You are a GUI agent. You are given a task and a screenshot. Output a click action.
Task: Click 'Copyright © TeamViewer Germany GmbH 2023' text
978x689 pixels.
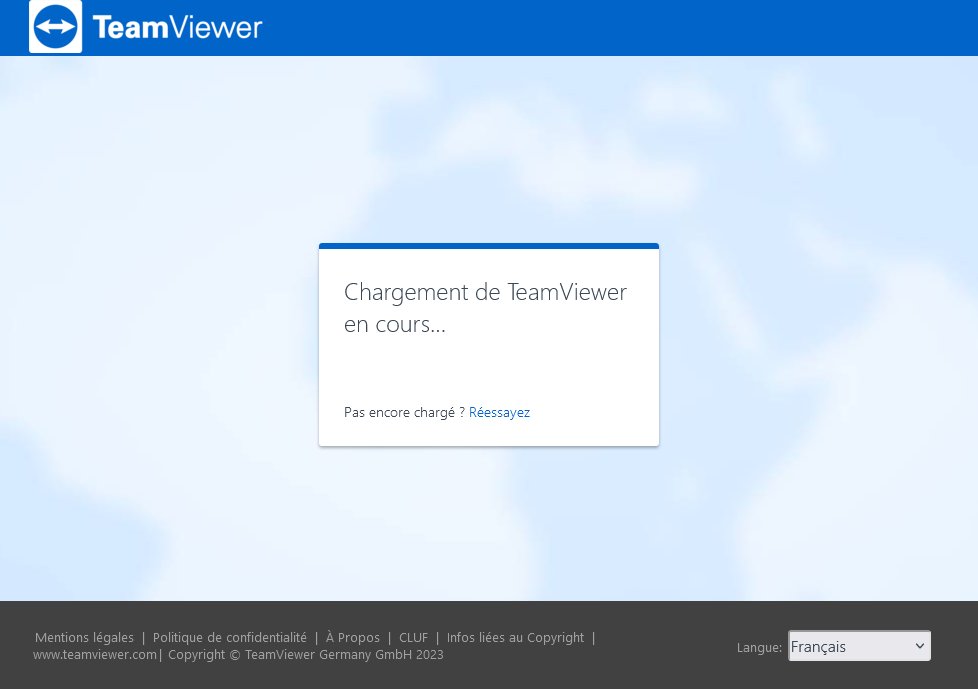(306, 655)
